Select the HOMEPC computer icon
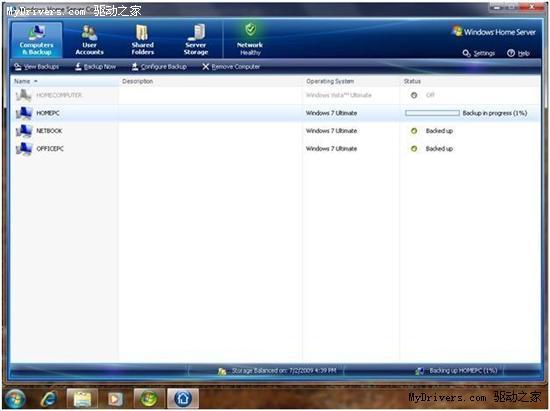This screenshot has width=550, height=411. click(24, 113)
